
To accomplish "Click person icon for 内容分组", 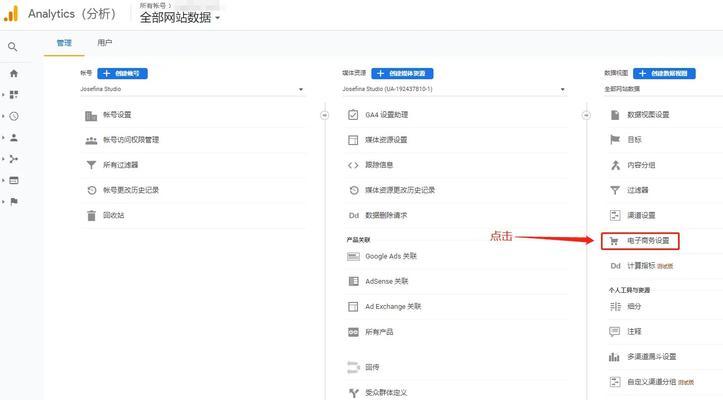I will 615,165.
